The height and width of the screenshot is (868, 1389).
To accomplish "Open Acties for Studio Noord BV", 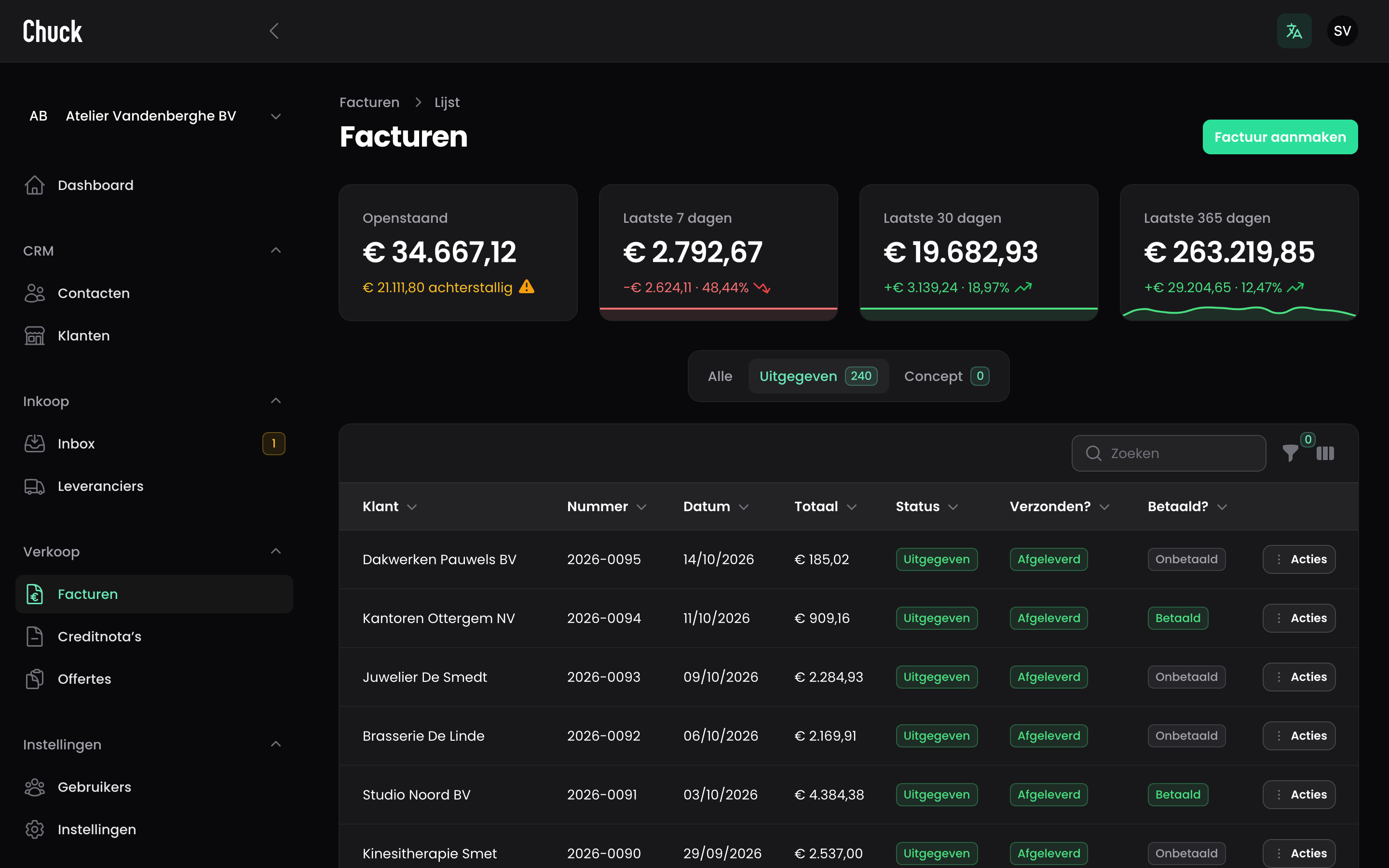I will coord(1299,795).
